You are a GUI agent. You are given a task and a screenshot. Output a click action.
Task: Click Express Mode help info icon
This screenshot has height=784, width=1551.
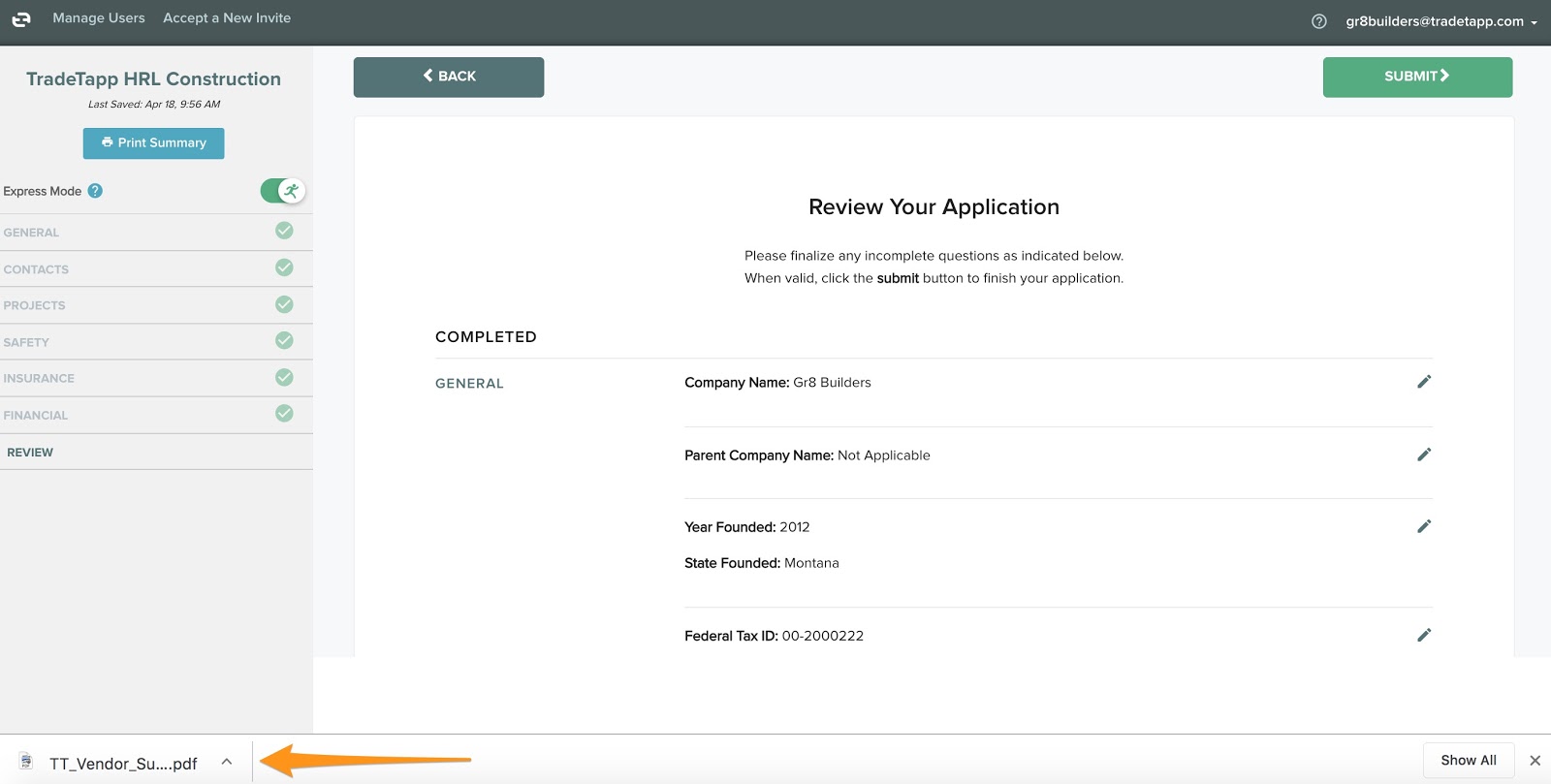pyautogui.click(x=95, y=191)
